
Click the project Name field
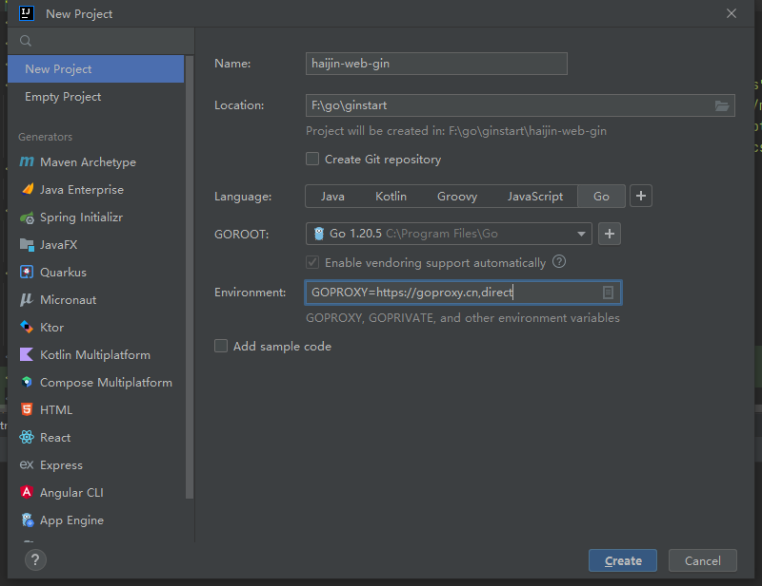pyautogui.click(x=436, y=64)
